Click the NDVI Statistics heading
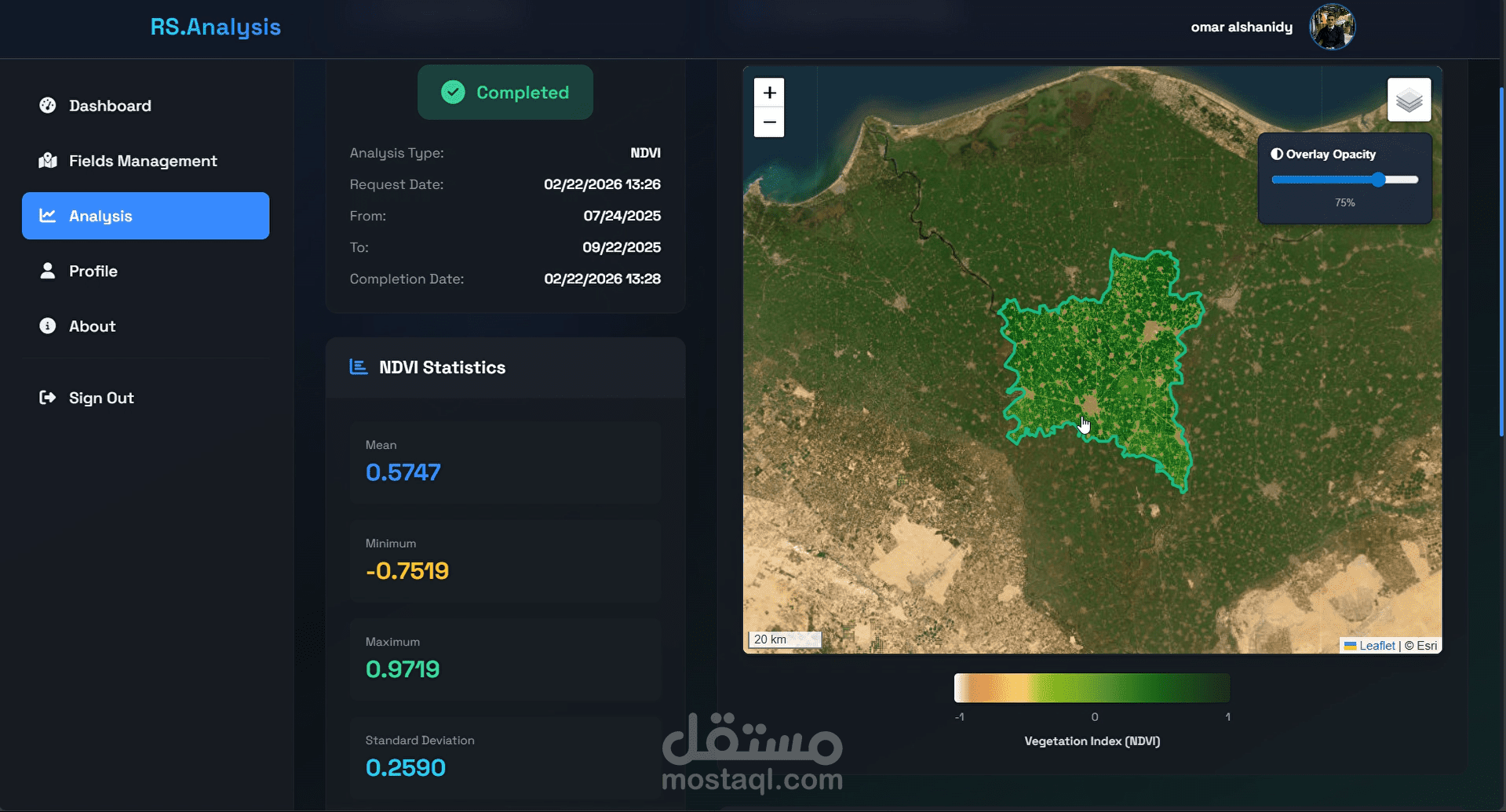The image size is (1506, 812). click(442, 367)
